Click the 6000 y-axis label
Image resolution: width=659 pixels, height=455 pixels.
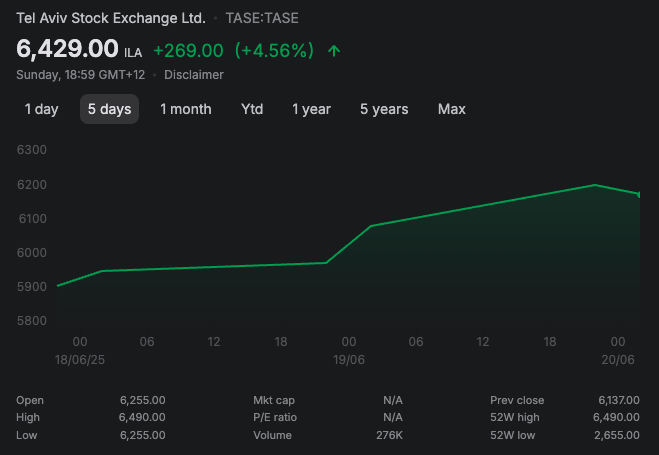click(32, 253)
